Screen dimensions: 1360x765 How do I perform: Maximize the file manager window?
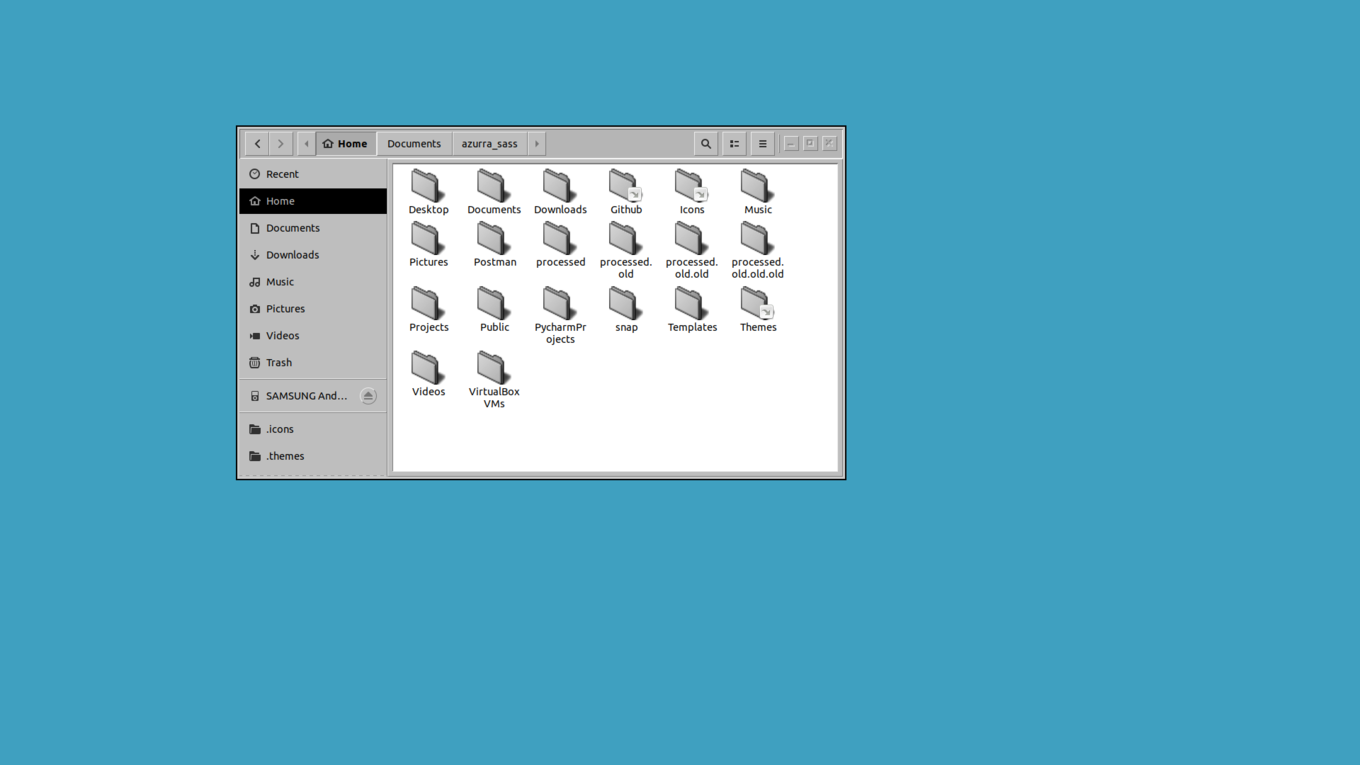[810, 144]
